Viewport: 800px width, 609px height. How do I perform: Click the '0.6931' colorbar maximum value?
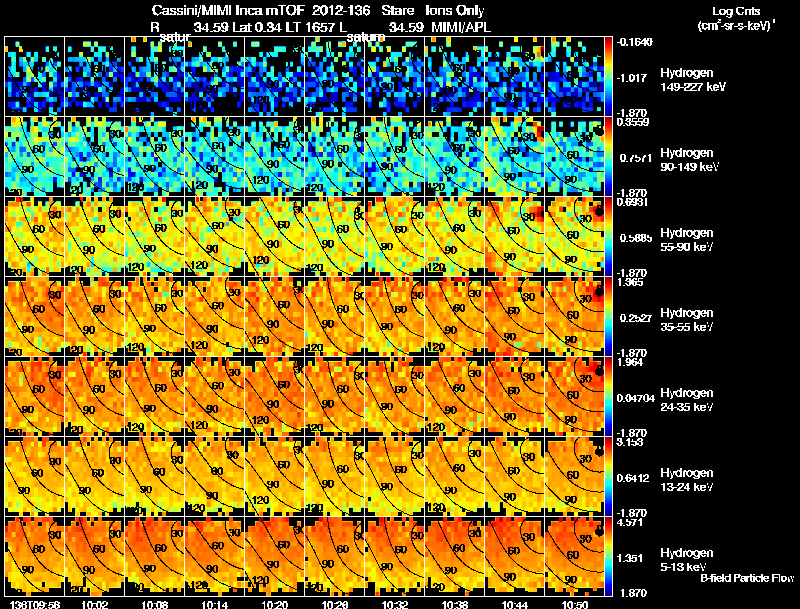tap(632, 202)
